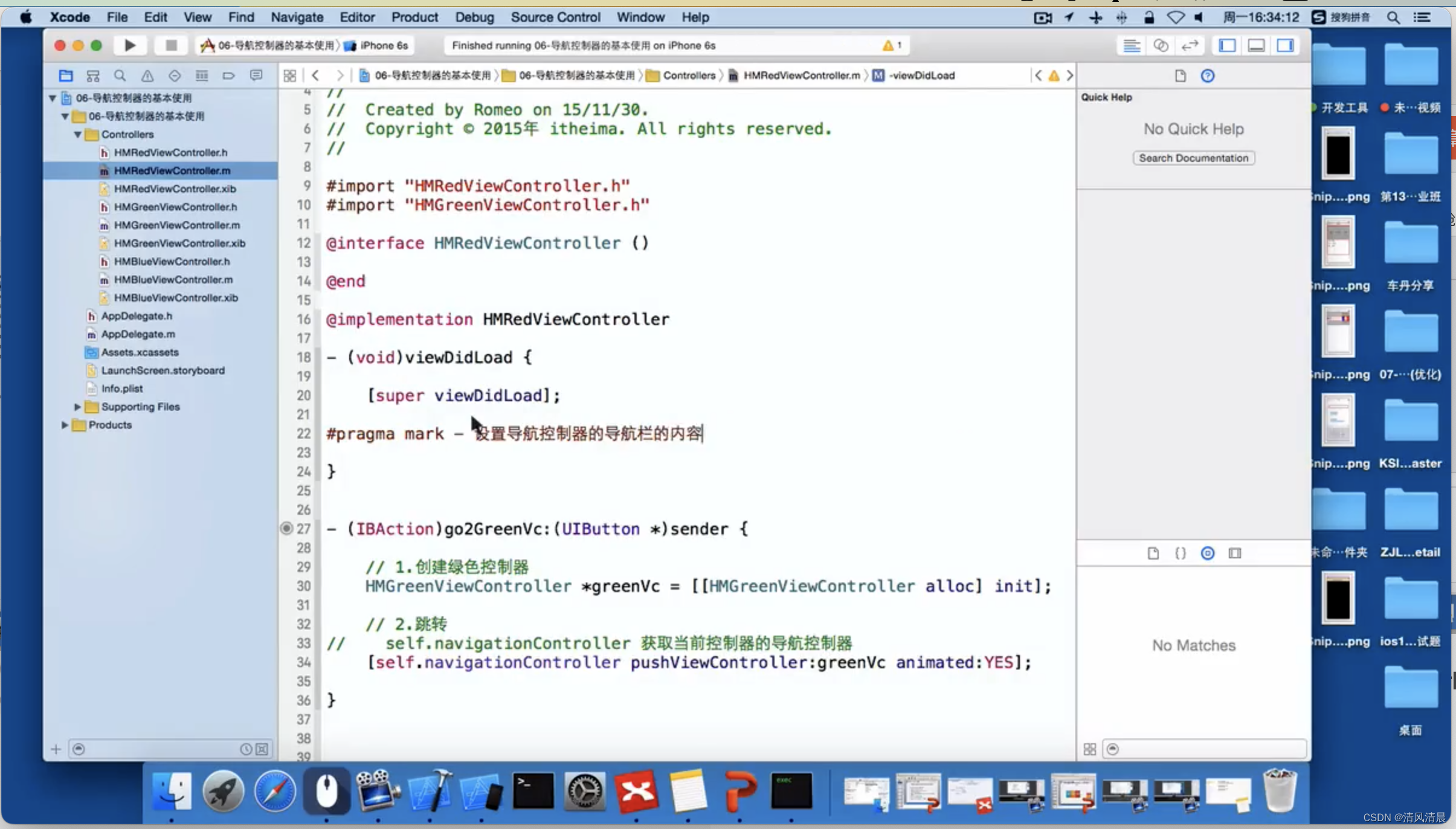Collapse the yellow project group folder triangle

[x=65, y=116]
